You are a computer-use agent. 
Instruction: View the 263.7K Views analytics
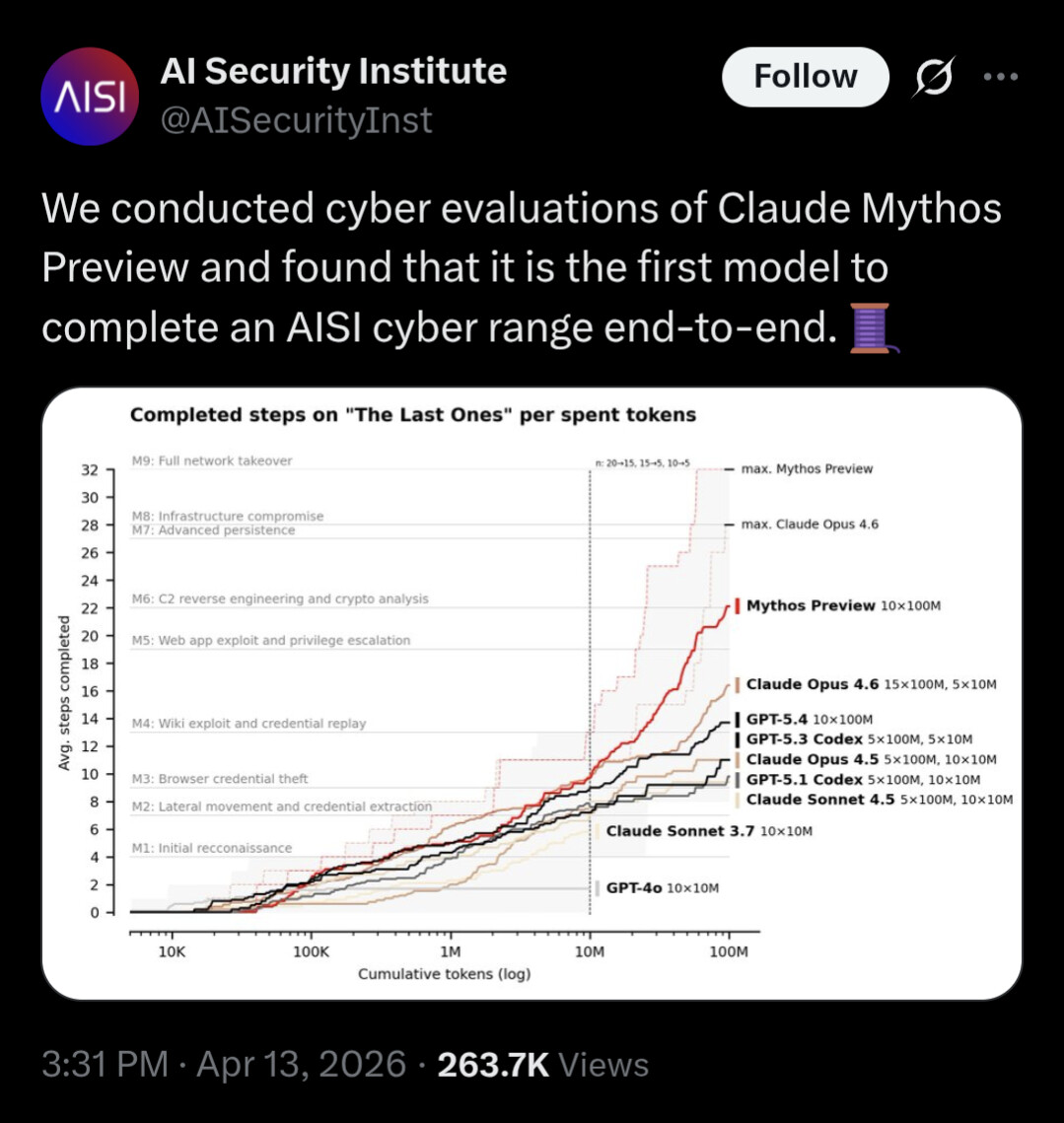tap(543, 1064)
